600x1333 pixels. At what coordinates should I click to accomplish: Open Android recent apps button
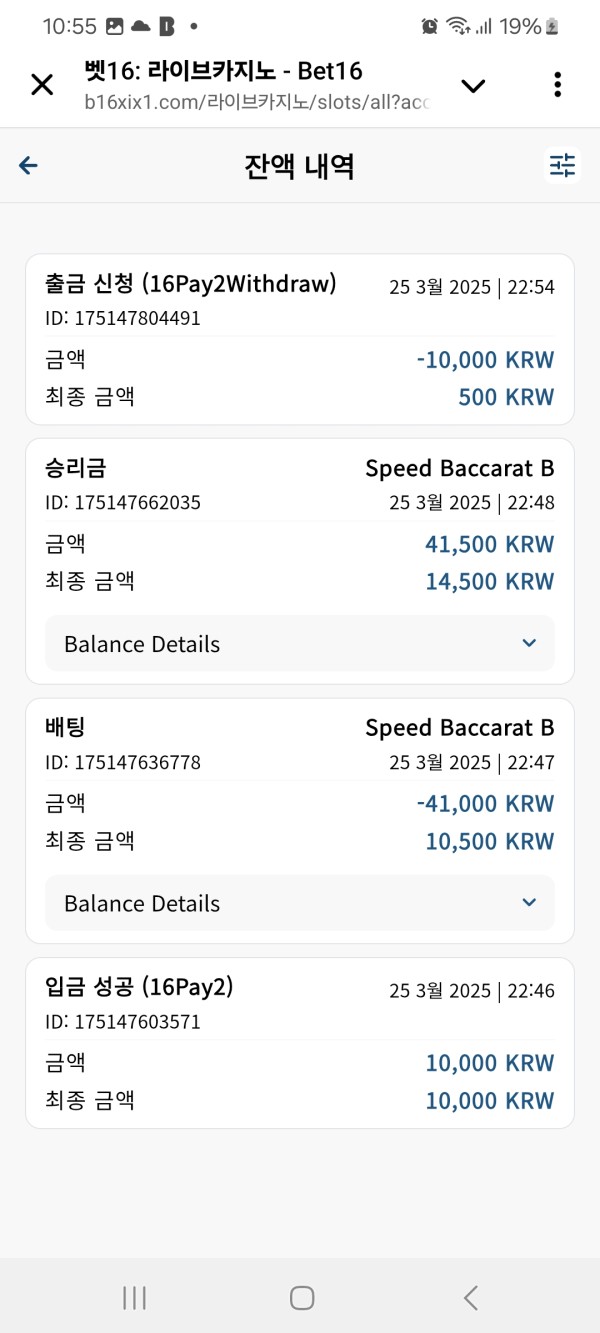[x=134, y=1298]
